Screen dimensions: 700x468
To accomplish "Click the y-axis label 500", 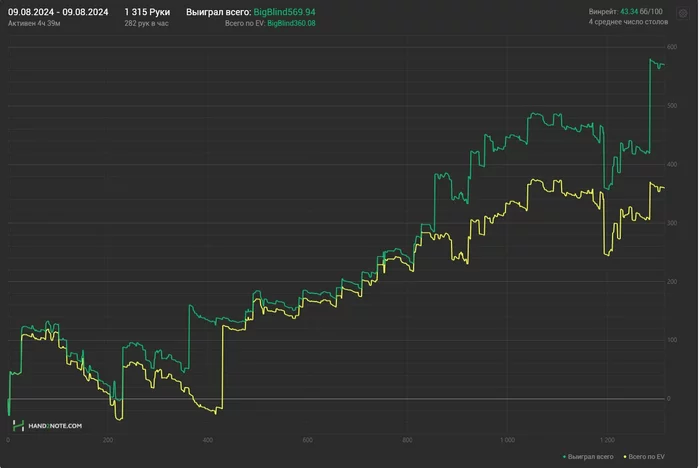I will [672, 106].
